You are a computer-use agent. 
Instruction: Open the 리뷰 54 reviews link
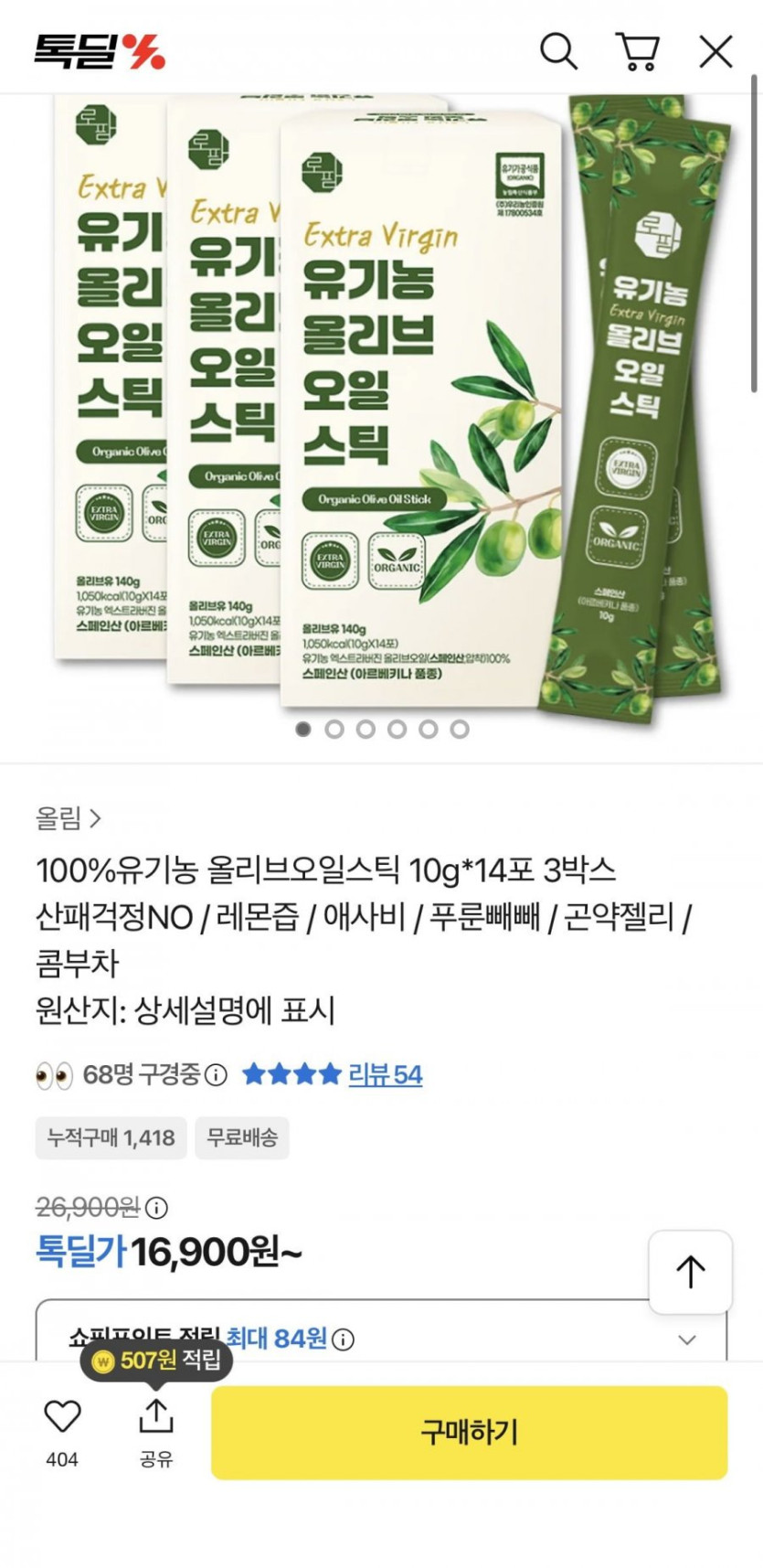pyautogui.click(x=385, y=1074)
